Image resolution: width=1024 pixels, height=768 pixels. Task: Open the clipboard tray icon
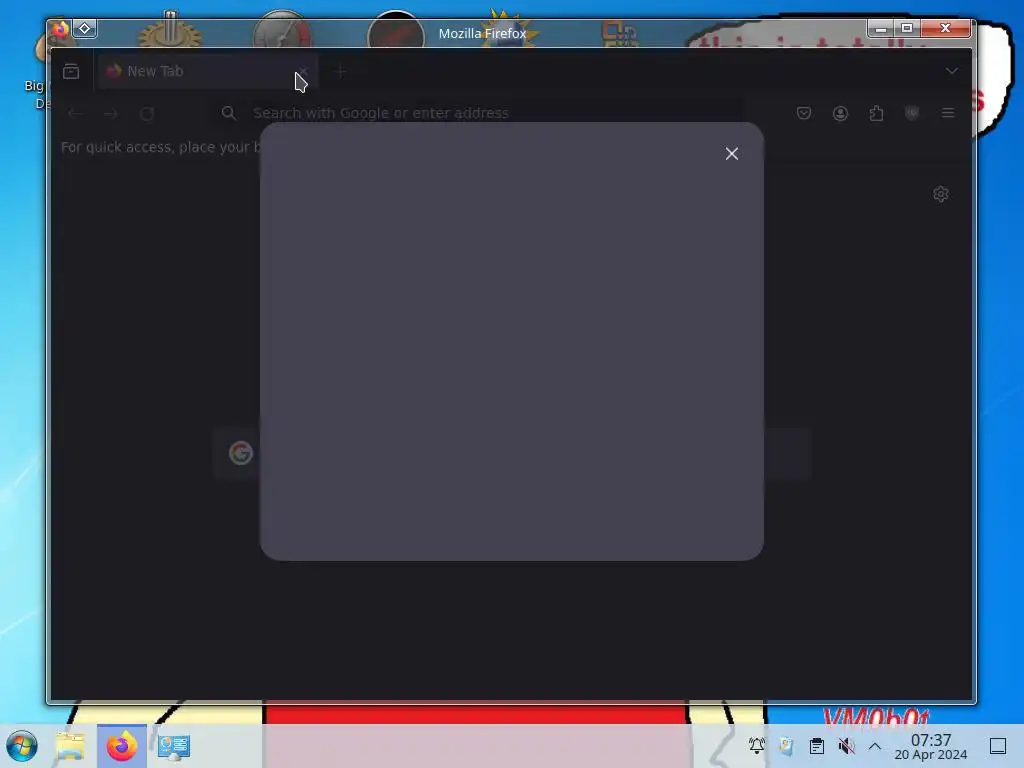pos(816,746)
